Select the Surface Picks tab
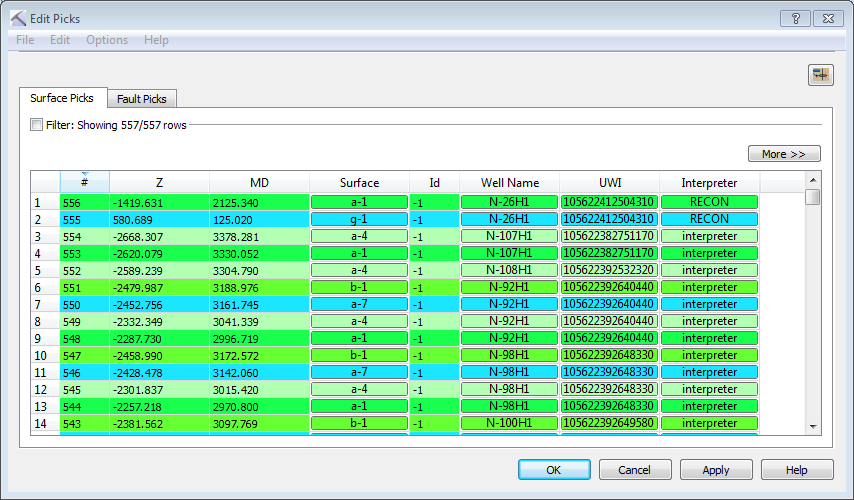 (x=62, y=98)
